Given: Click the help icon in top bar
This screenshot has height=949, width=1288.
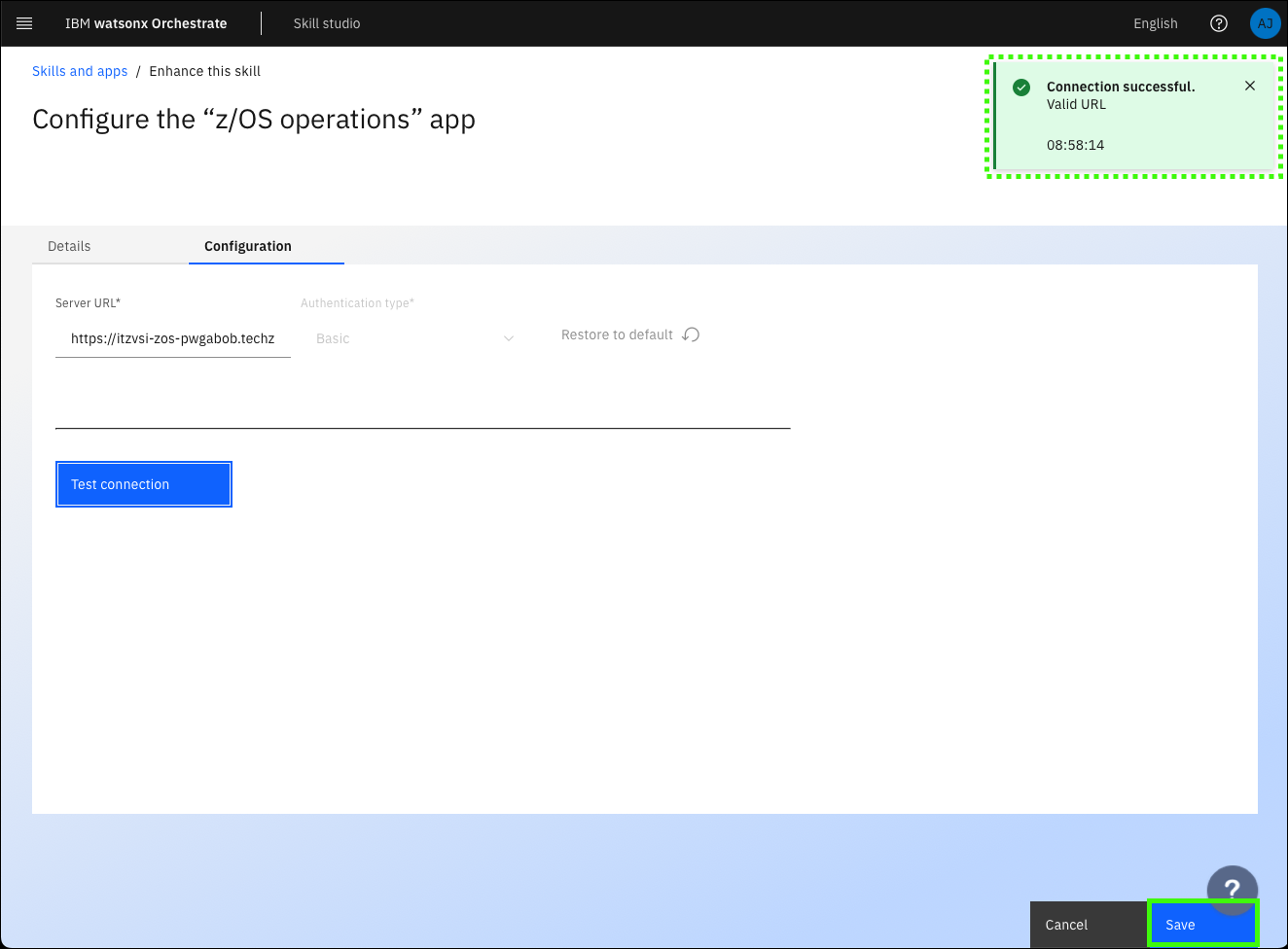Looking at the screenshot, I should point(1218,23).
